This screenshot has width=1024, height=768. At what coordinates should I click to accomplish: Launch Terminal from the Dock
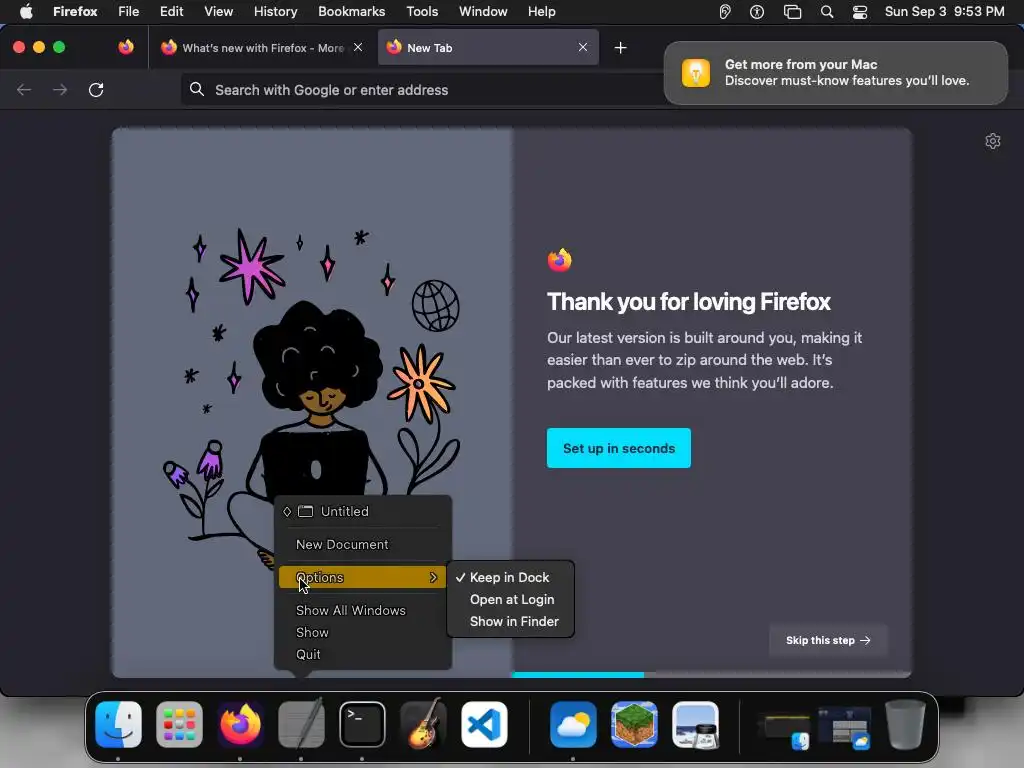tap(362, 725)
